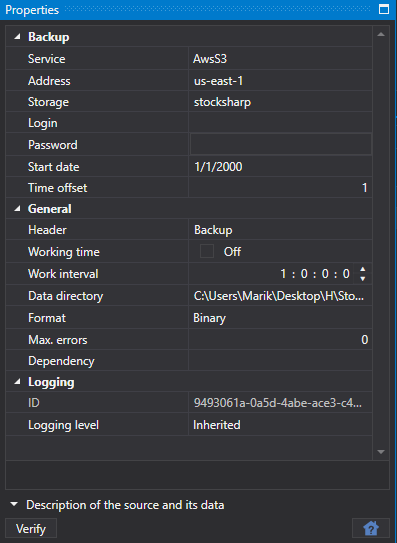Select the Time offset property label
Viewport: 397px width, 543px height.
(x=58, y=188)
